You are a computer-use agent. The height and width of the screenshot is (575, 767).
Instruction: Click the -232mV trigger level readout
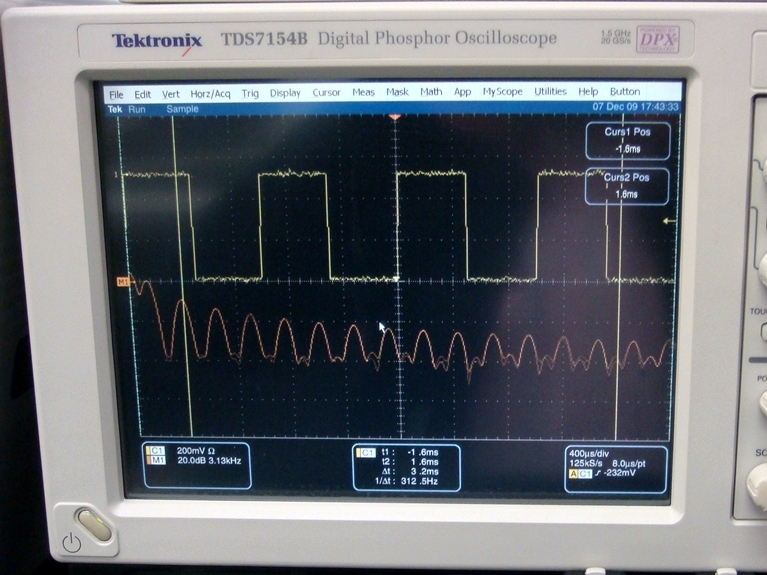(x=619, y=473)
